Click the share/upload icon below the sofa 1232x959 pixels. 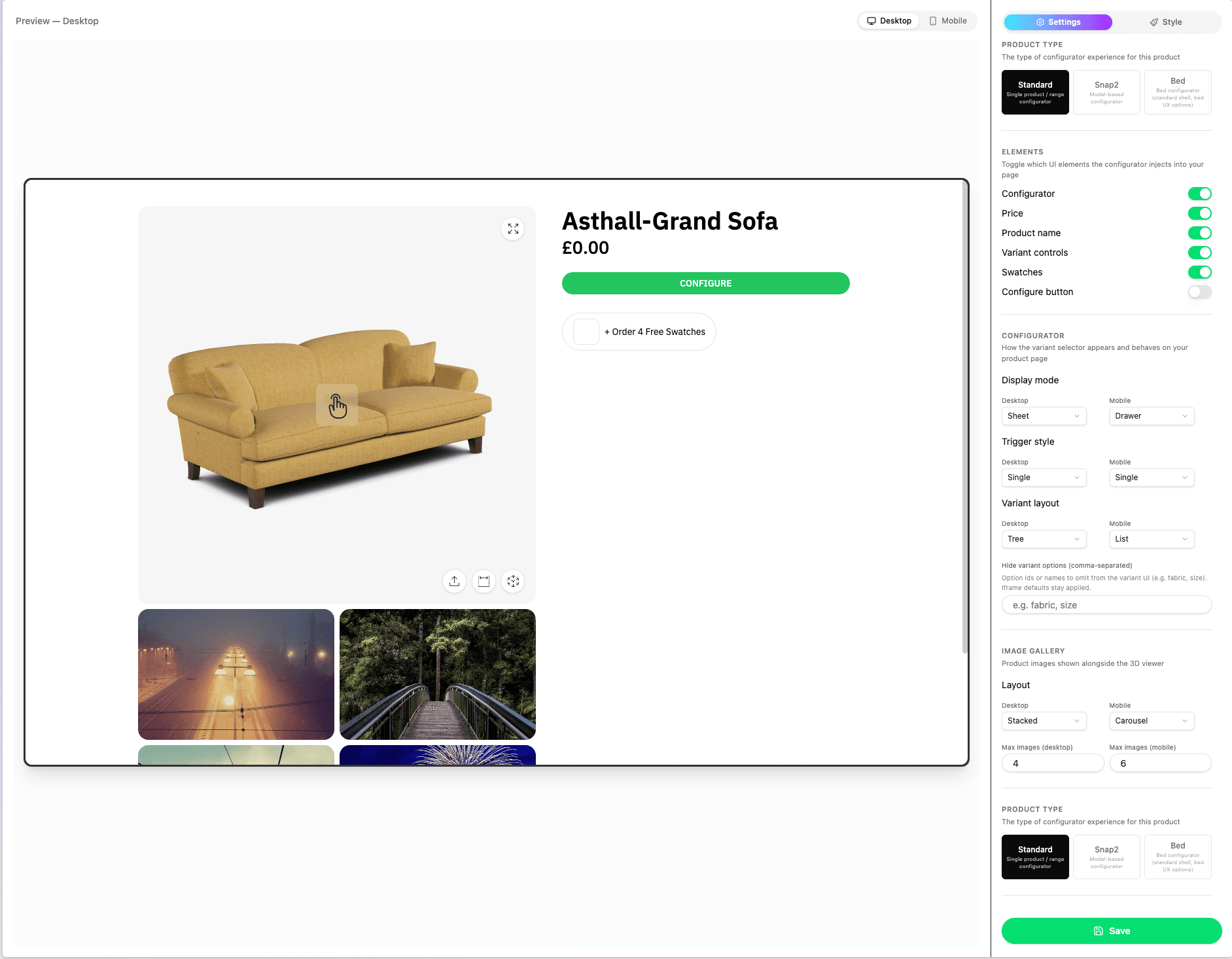[x=454, y=581]
